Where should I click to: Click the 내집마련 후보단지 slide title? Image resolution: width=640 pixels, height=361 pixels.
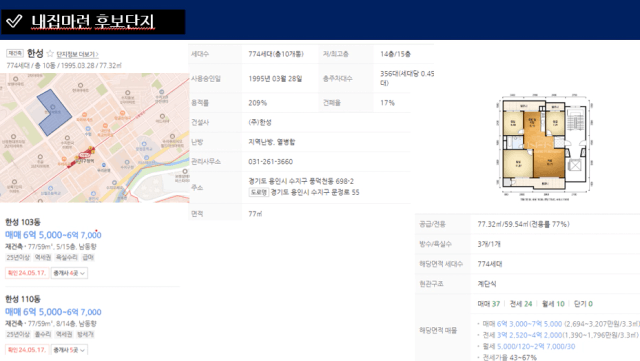[x=93, y=21]
